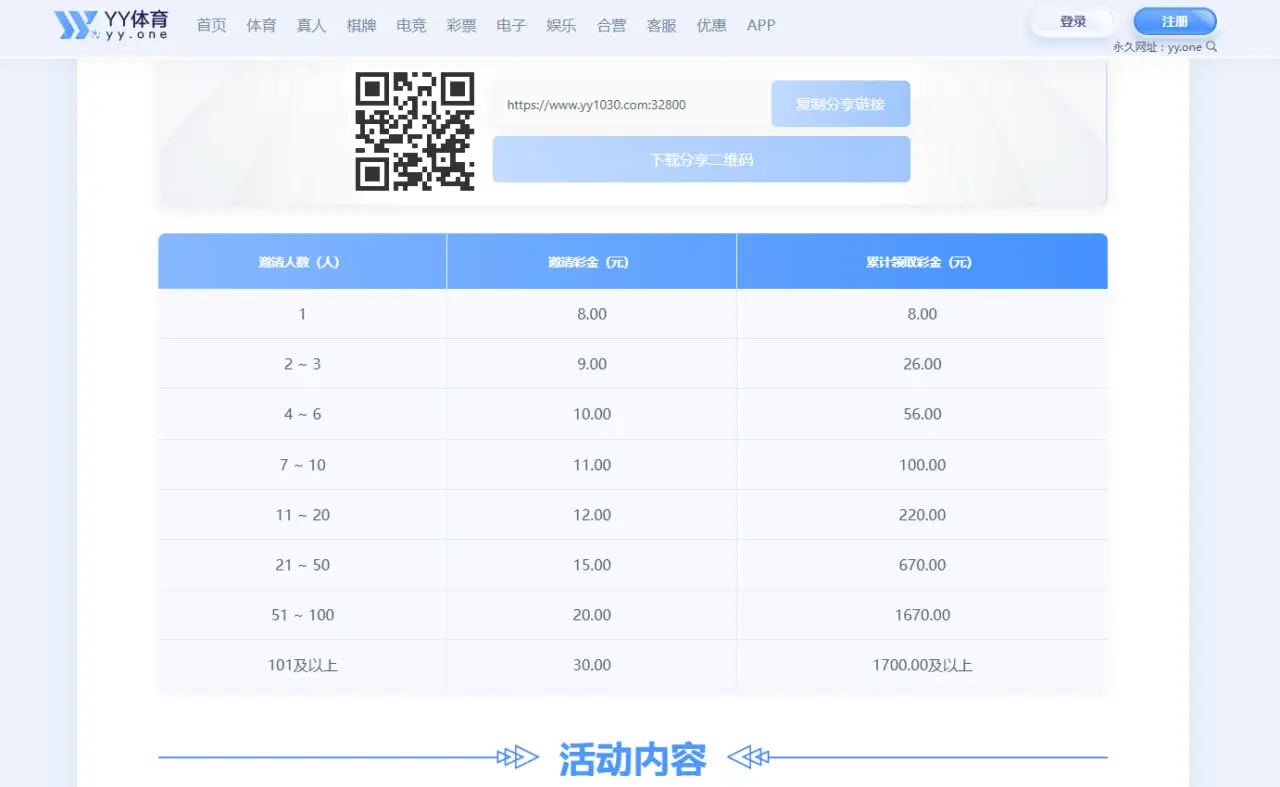Open the 彩票 lottery menu

tap(461, 26)
